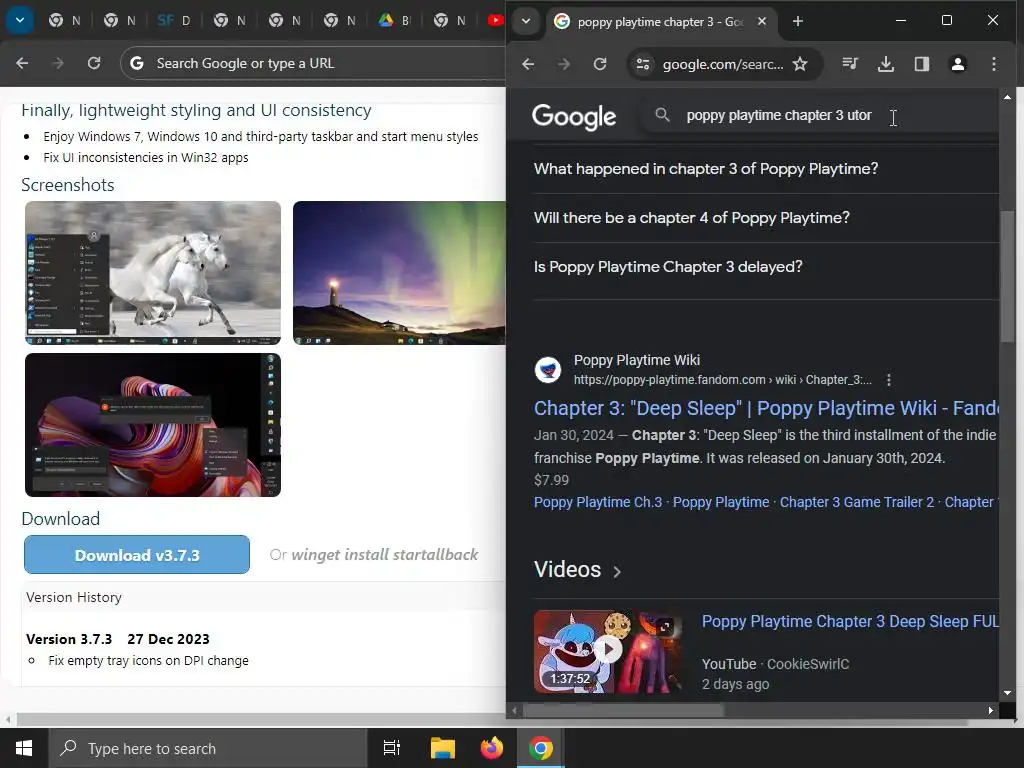Image resolution: width=1024 pixels, height=768 pixels.
Task: Click 'Version 3.7.3 27 Dec 2023' text
Action: coord(118,639)
